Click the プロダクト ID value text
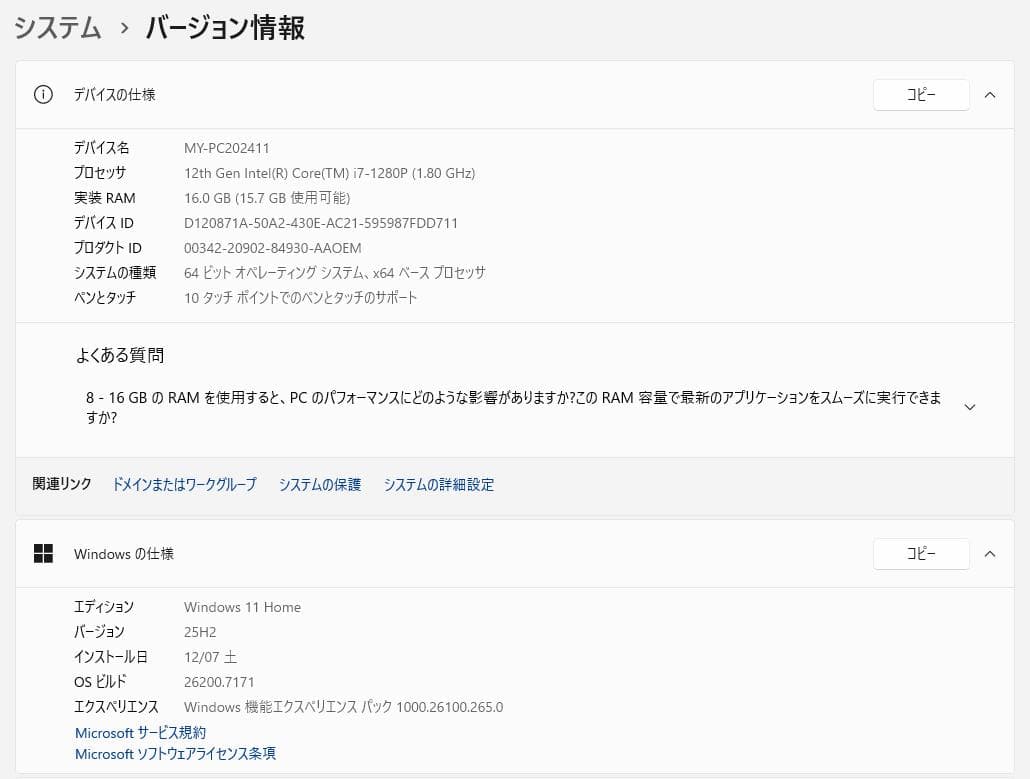Screen dimensions: 1030x779 click(273, 247)
